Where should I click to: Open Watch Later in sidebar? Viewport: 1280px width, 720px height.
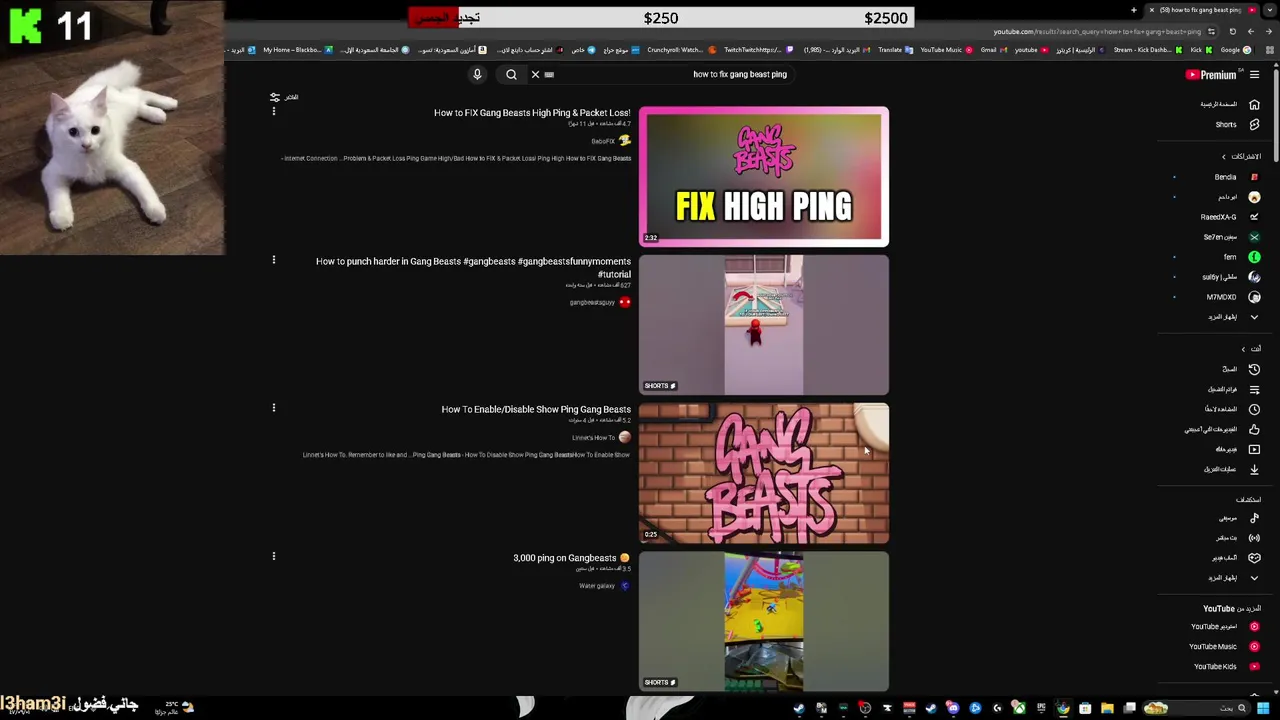click(1232, 409)
